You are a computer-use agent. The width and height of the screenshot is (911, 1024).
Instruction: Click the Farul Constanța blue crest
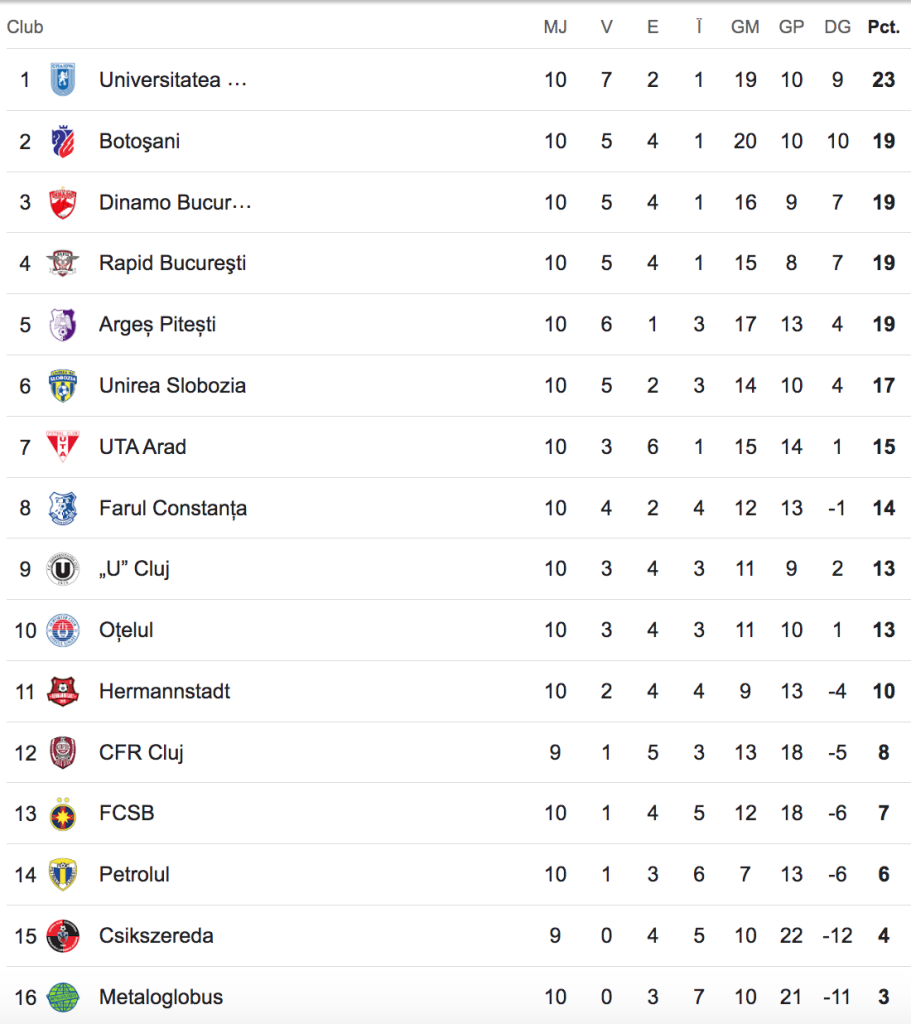pyautogui.click(x=63, y=508)
